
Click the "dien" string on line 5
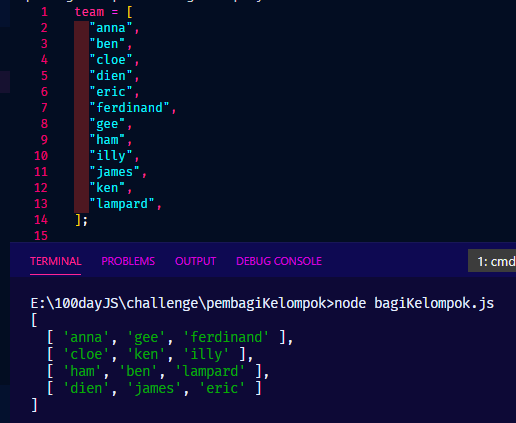tap(111, 76)
